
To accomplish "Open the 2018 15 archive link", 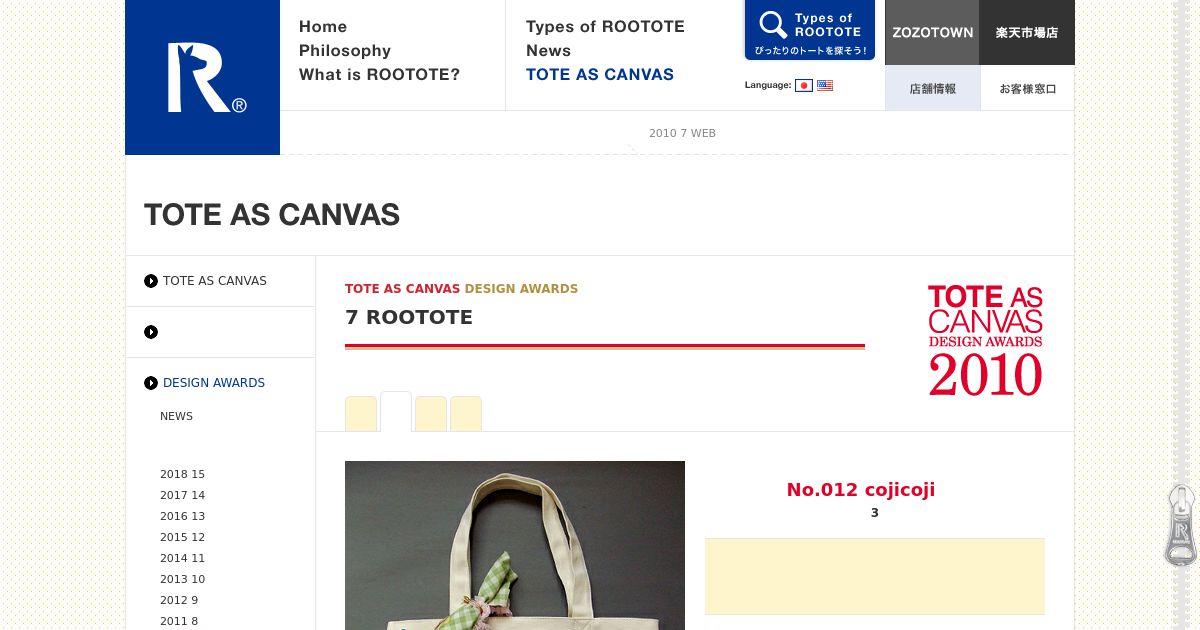I will pos(182,474).
